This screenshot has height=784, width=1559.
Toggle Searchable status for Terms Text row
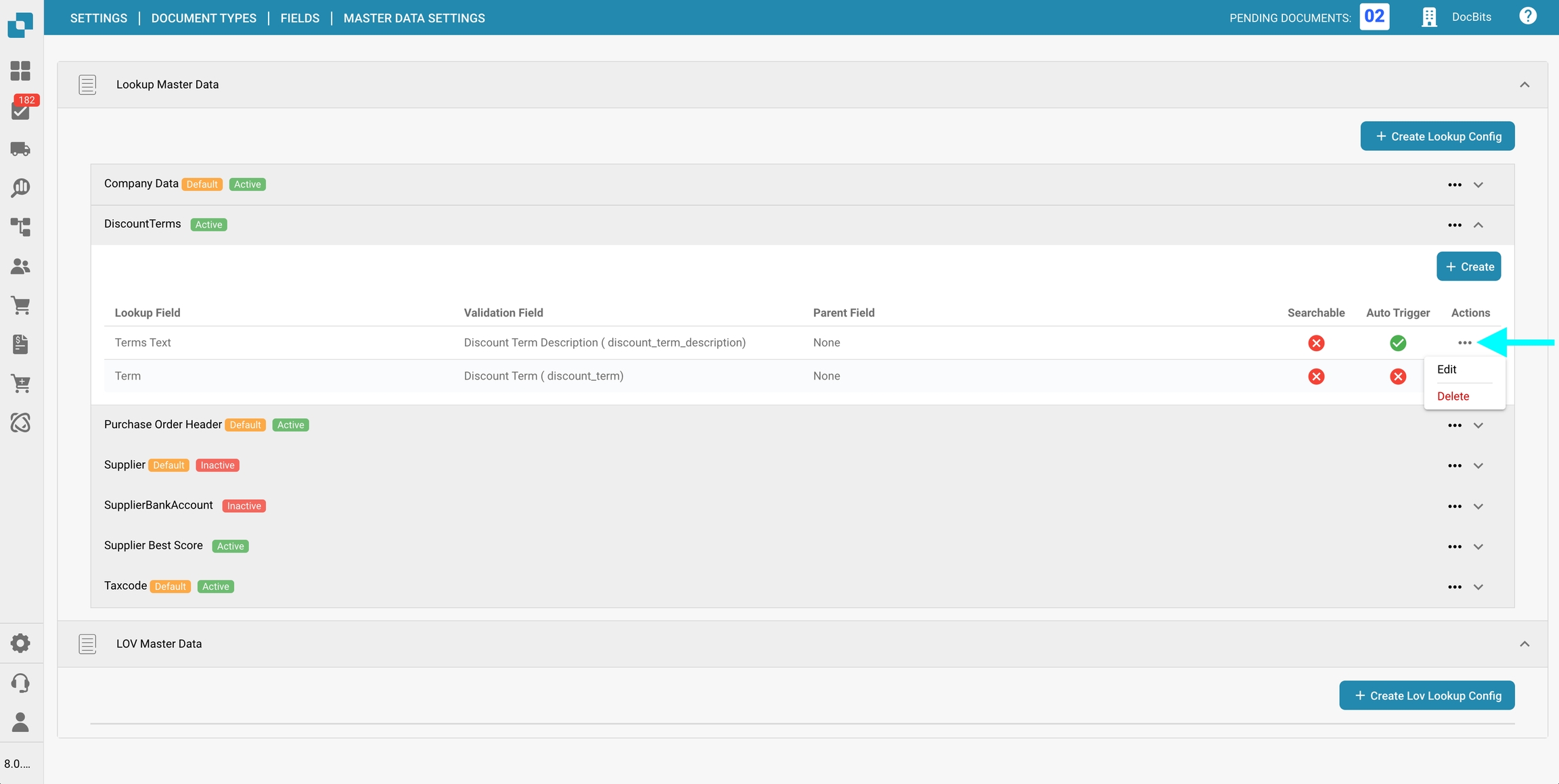pos(1315,343)
